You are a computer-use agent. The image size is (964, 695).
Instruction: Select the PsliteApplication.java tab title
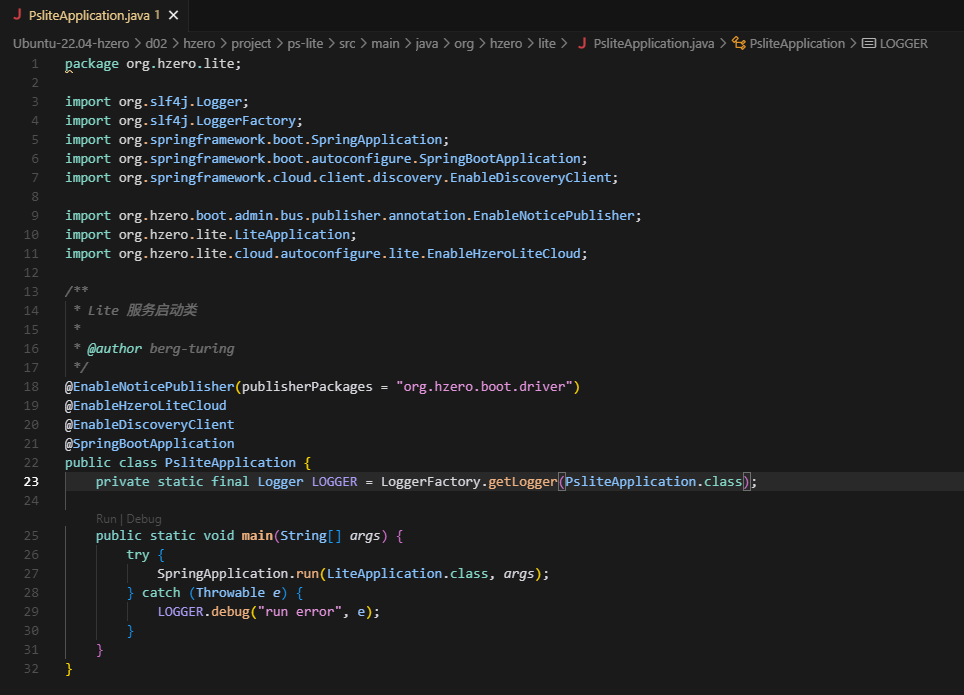[x=89, y=16]
